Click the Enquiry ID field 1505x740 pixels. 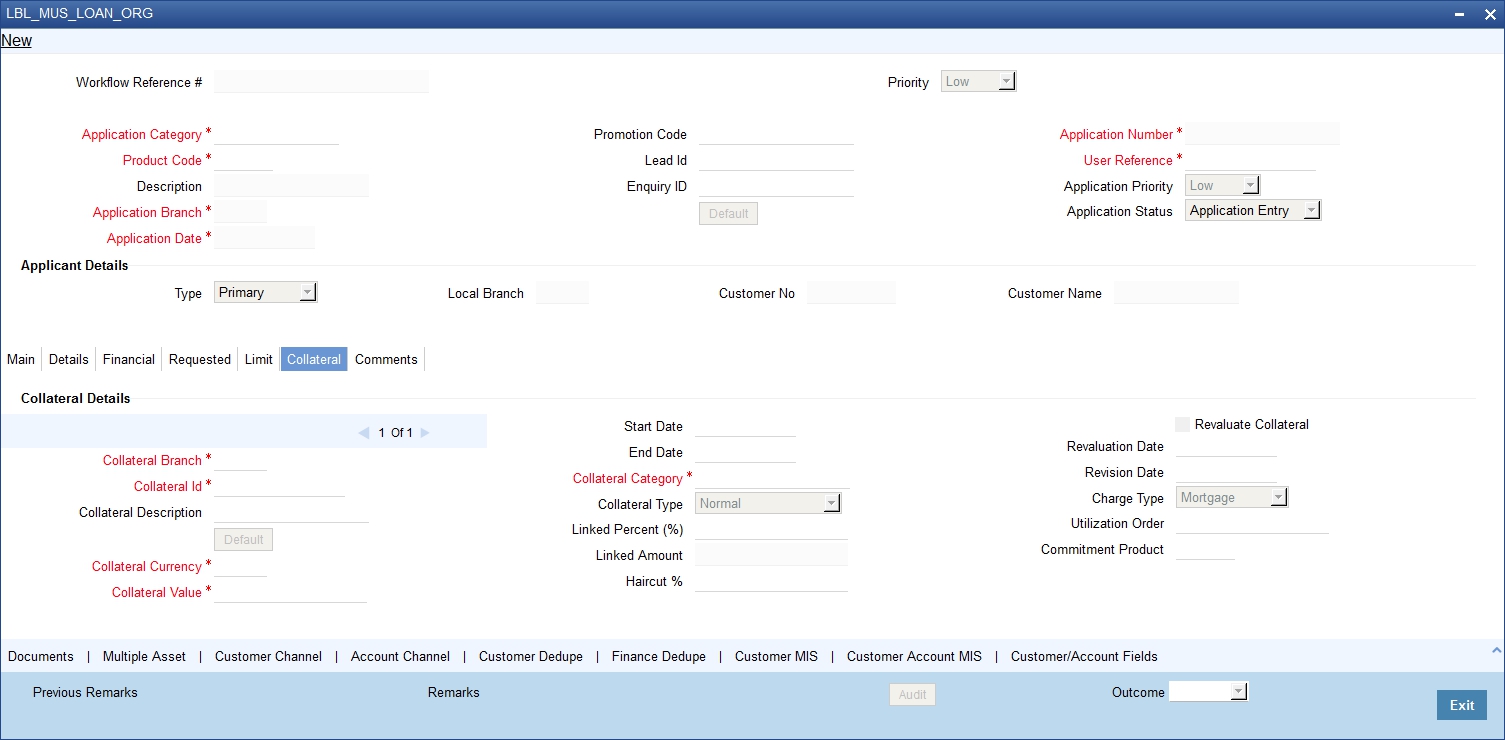tap(776, 186)
